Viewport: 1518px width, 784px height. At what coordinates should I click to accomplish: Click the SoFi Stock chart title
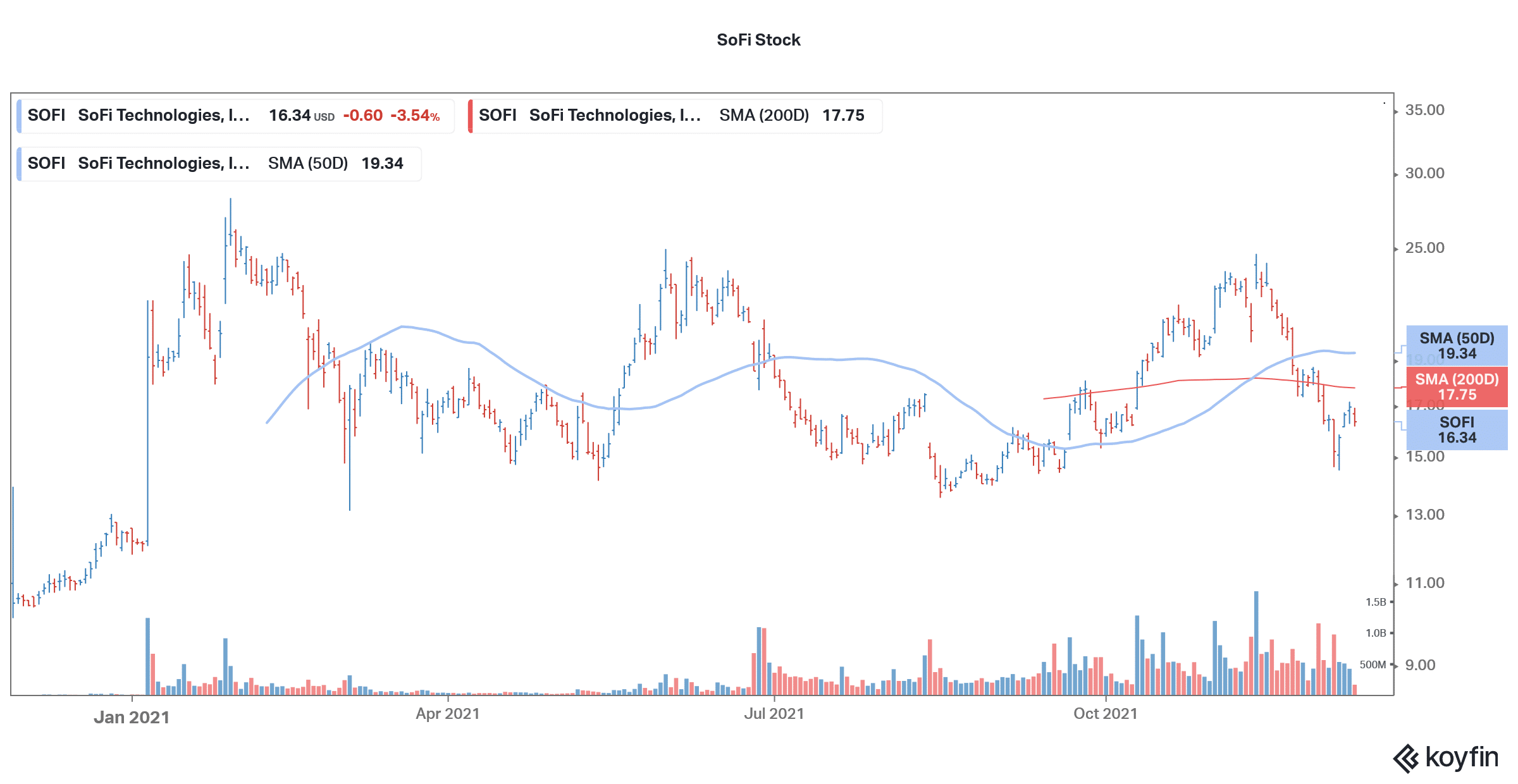pos(758,40)
